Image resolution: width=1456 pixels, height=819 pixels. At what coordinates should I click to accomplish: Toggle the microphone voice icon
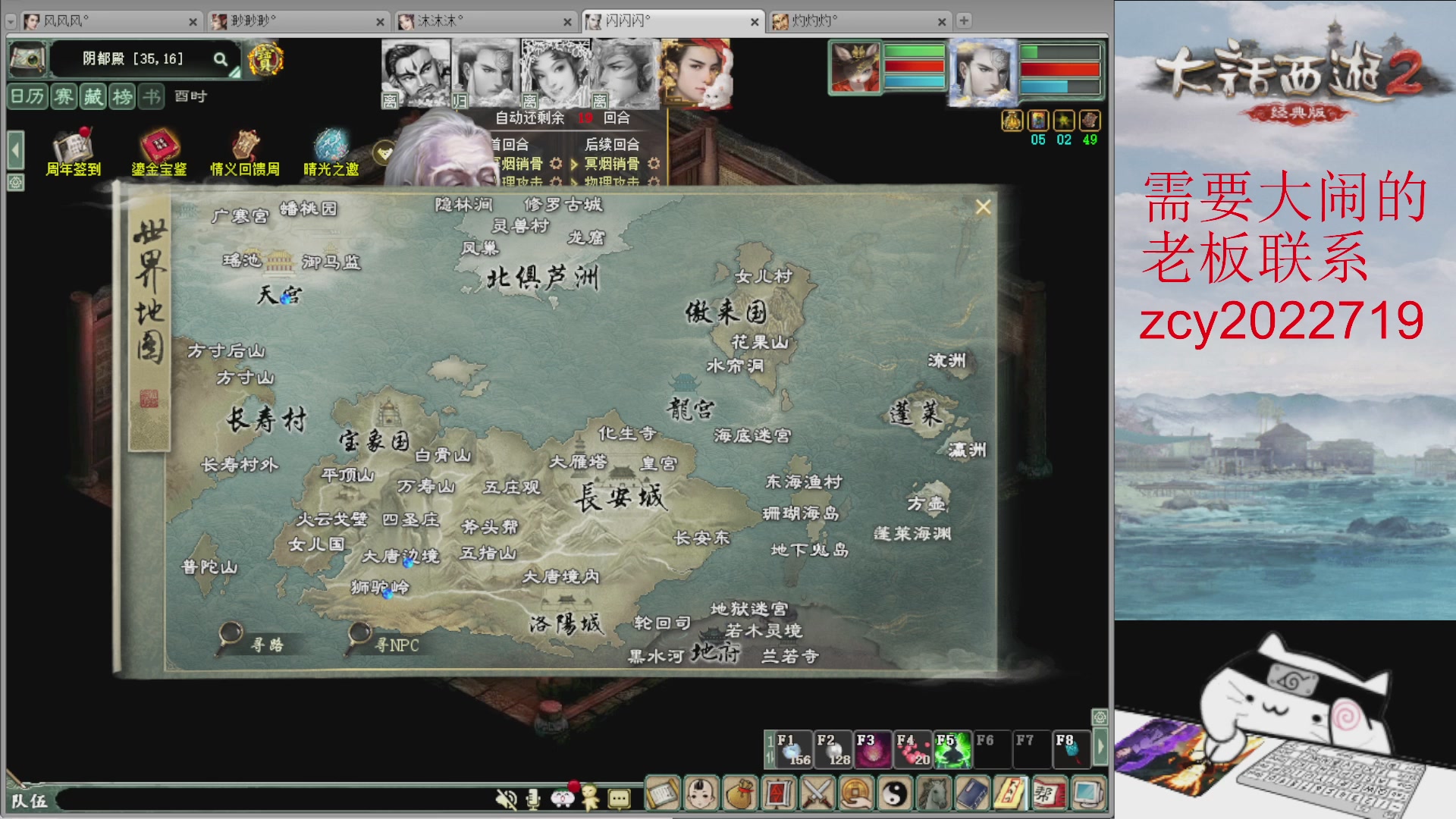pos(534,799)
